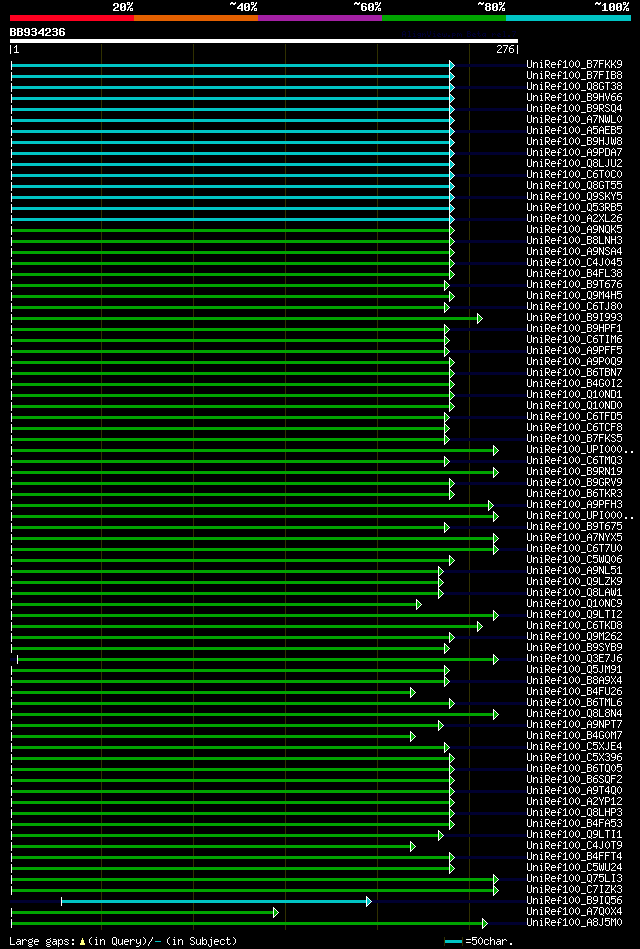Click the short green alignment bar for UniRef100_A7Q0X4

click(x=145, y=912)
